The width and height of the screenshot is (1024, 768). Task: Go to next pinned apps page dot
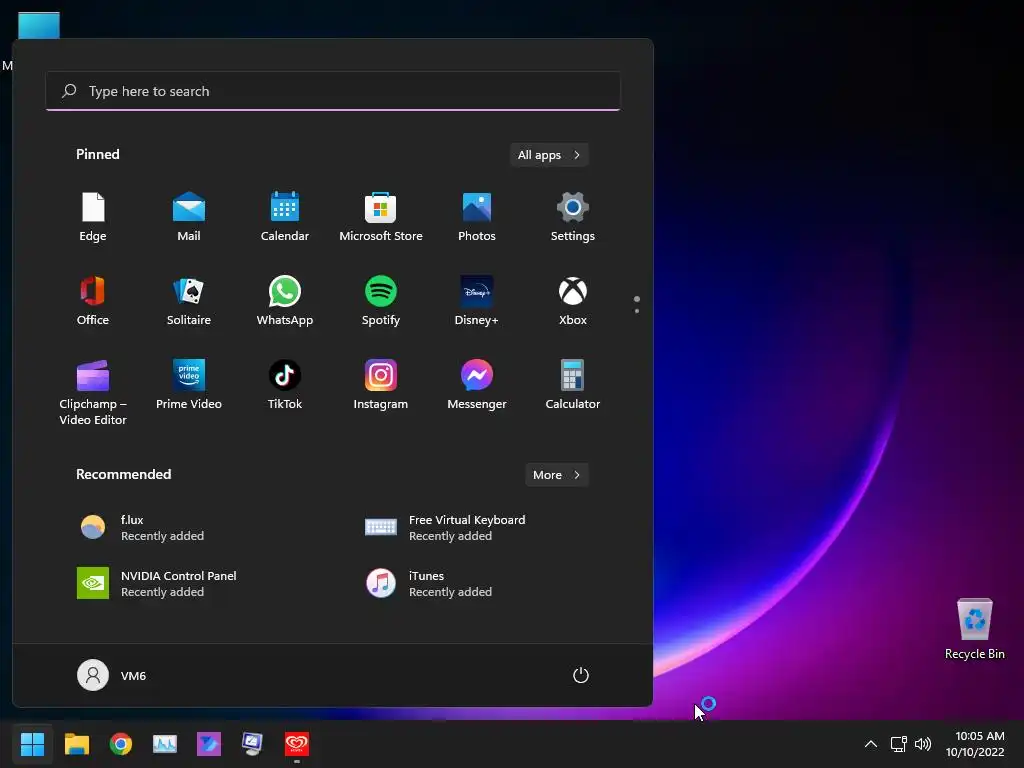tap(637, 311)
